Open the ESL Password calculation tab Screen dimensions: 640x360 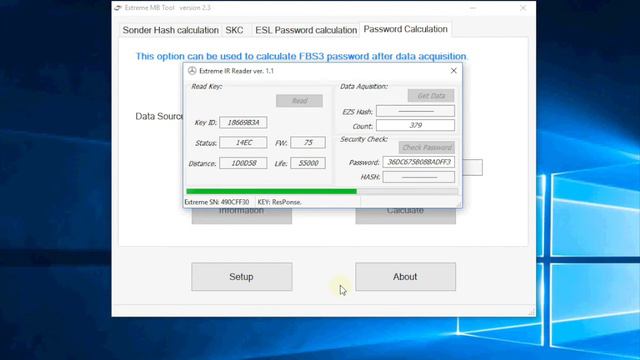coord(306,30)
